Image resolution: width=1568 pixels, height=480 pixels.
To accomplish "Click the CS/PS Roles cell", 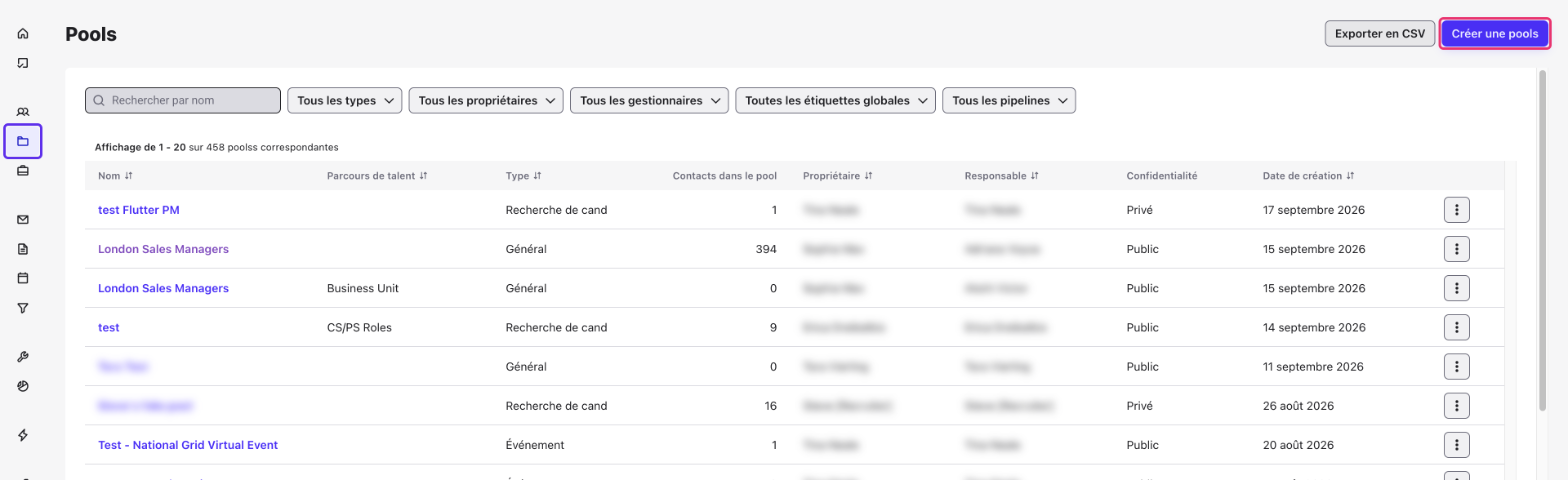I will click(x=361, y=327).
